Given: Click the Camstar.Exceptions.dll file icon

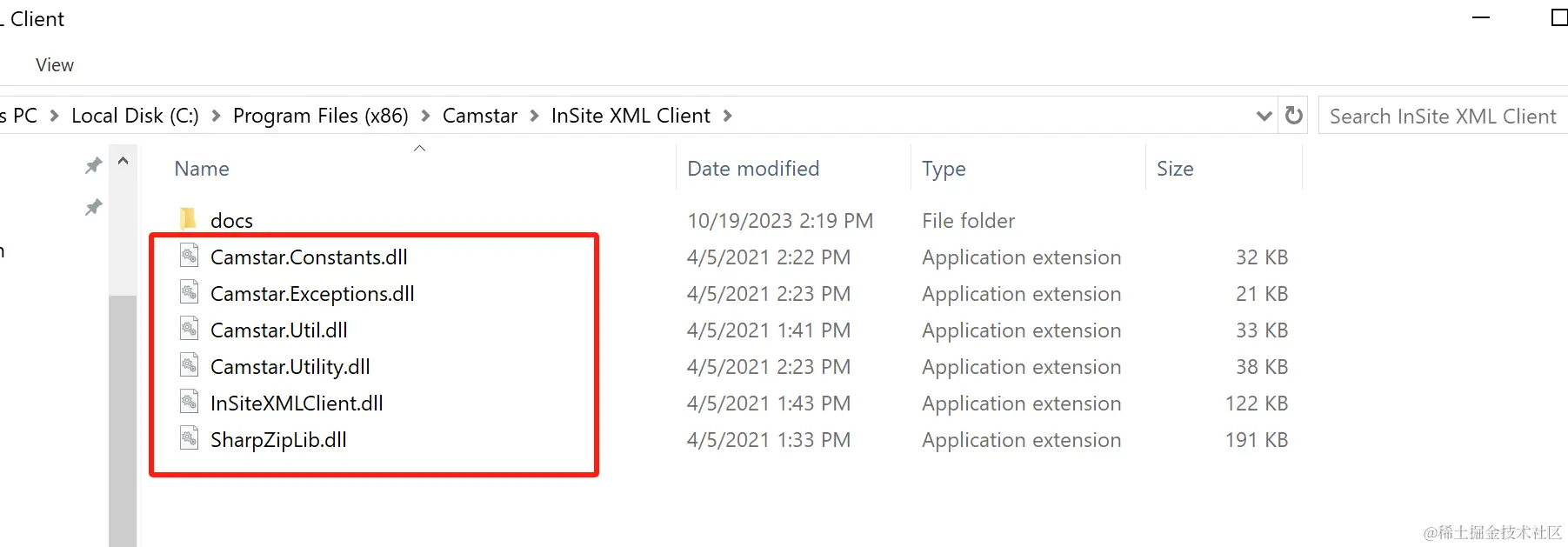Looking at the screenshot, I should (x=189, y=292).
